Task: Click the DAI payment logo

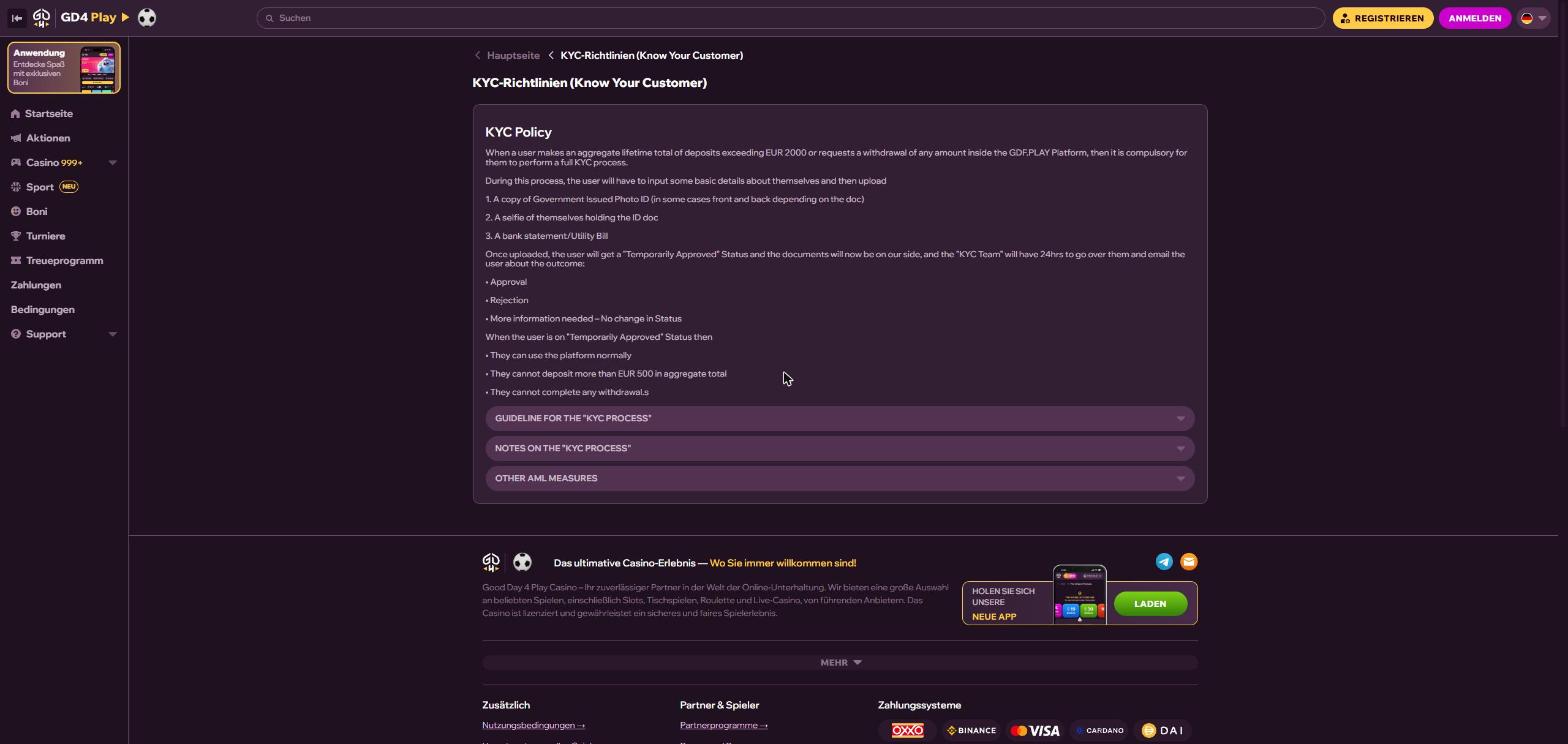Action: (1163, 731)
